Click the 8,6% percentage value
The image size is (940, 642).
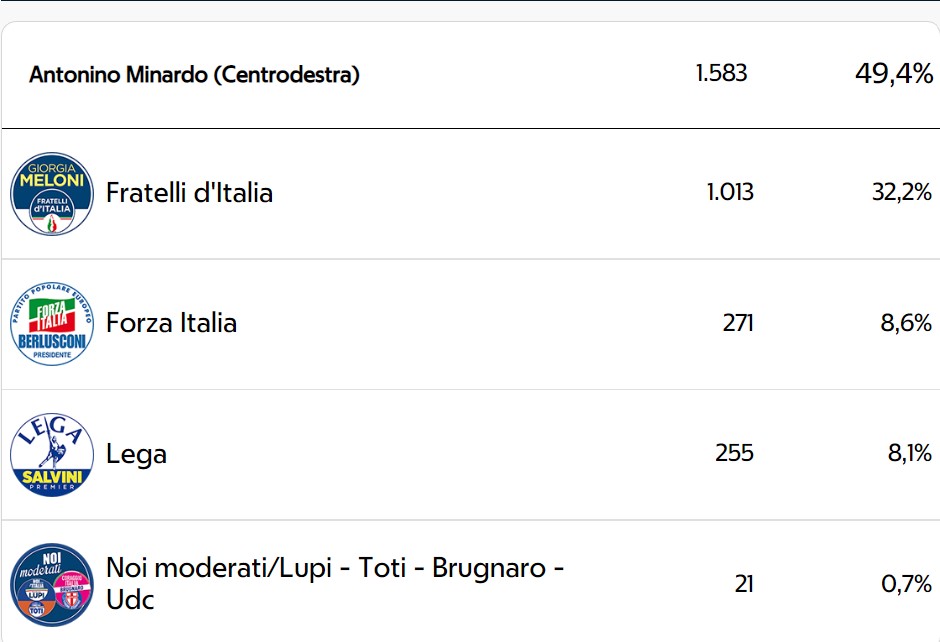pos(906,323)
